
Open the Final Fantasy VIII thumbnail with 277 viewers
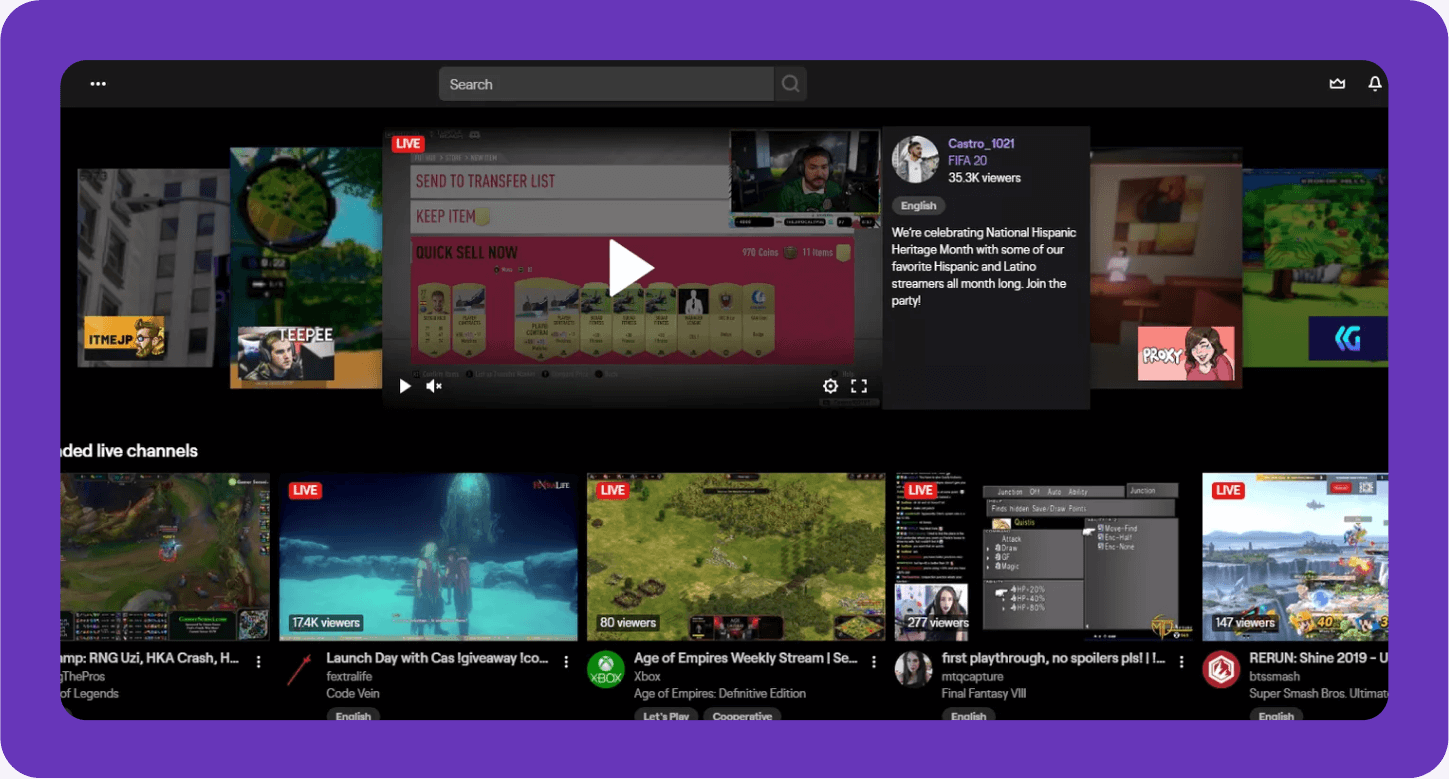(x=1043, y=557)
